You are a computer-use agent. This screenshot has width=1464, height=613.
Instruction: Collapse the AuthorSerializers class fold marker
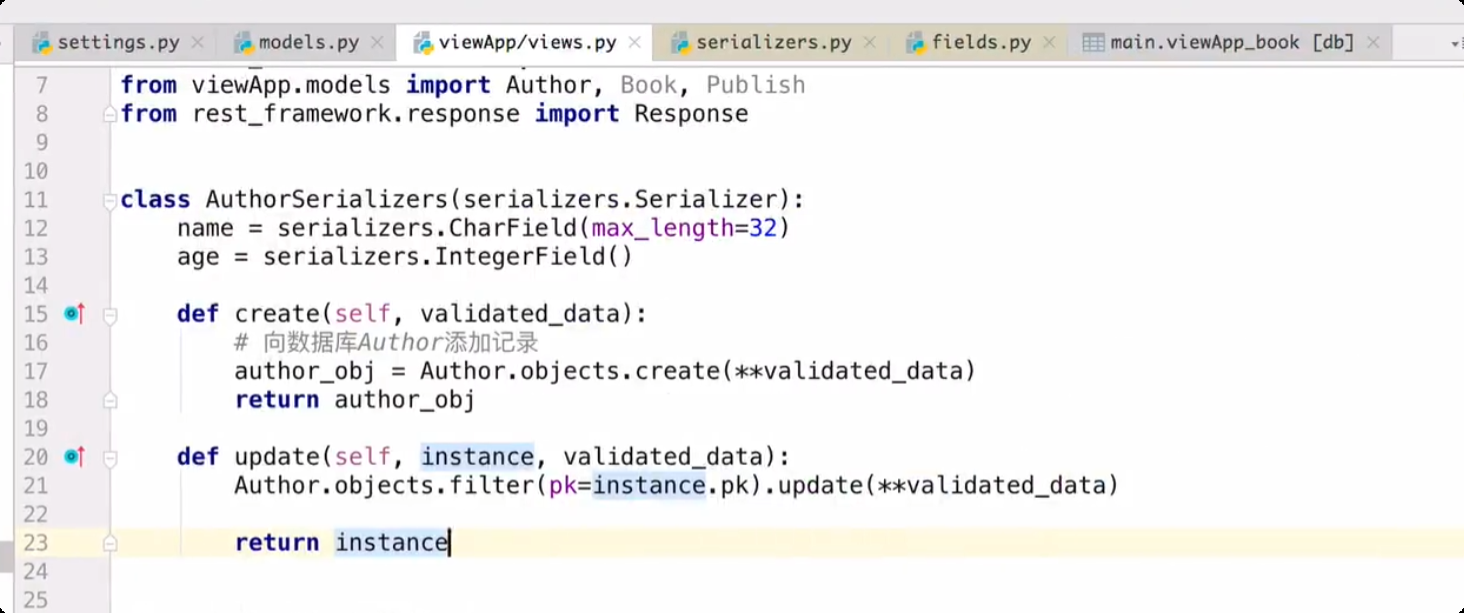coord(110,200)
